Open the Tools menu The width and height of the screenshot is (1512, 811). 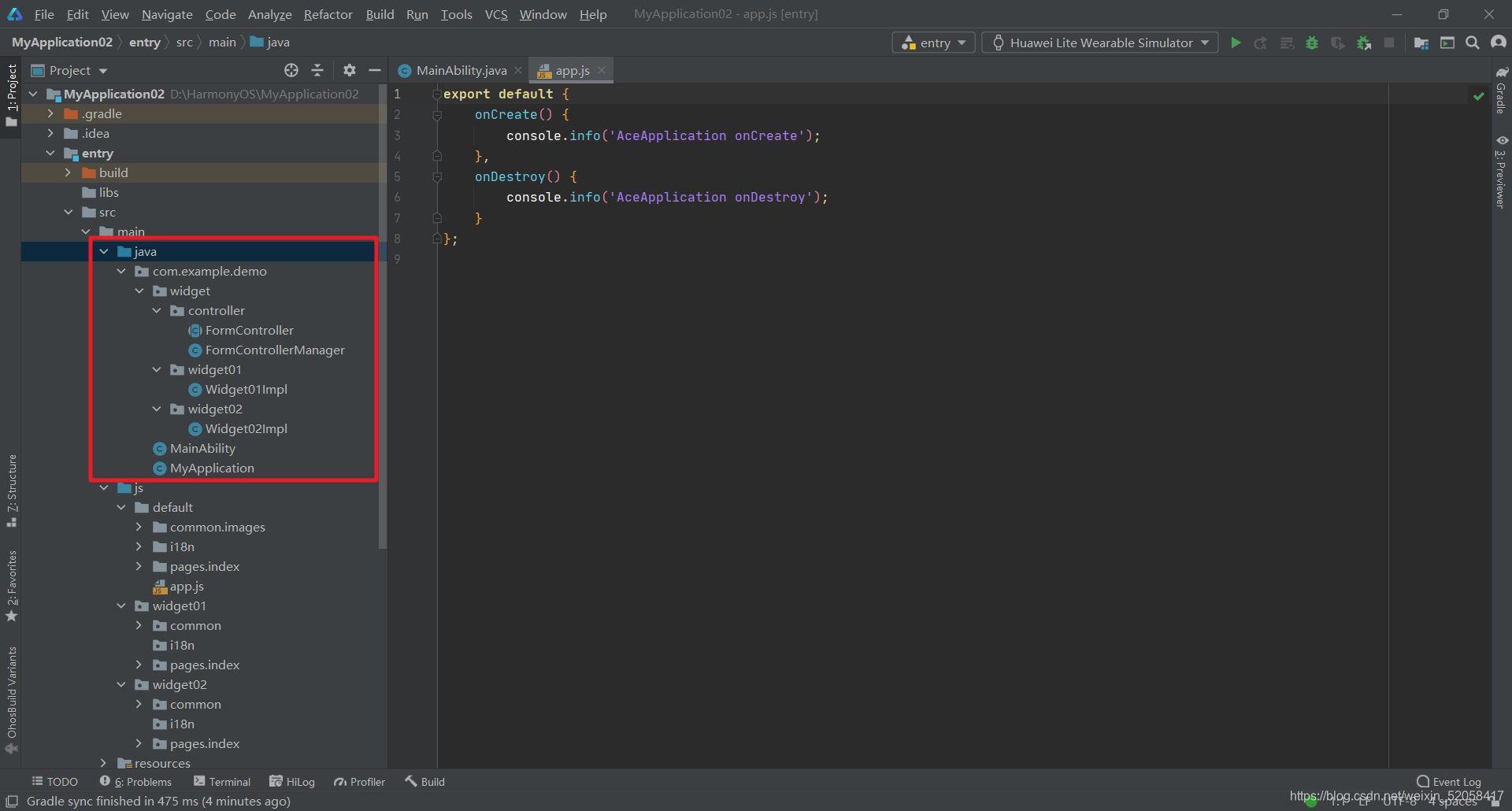[457, 14]
